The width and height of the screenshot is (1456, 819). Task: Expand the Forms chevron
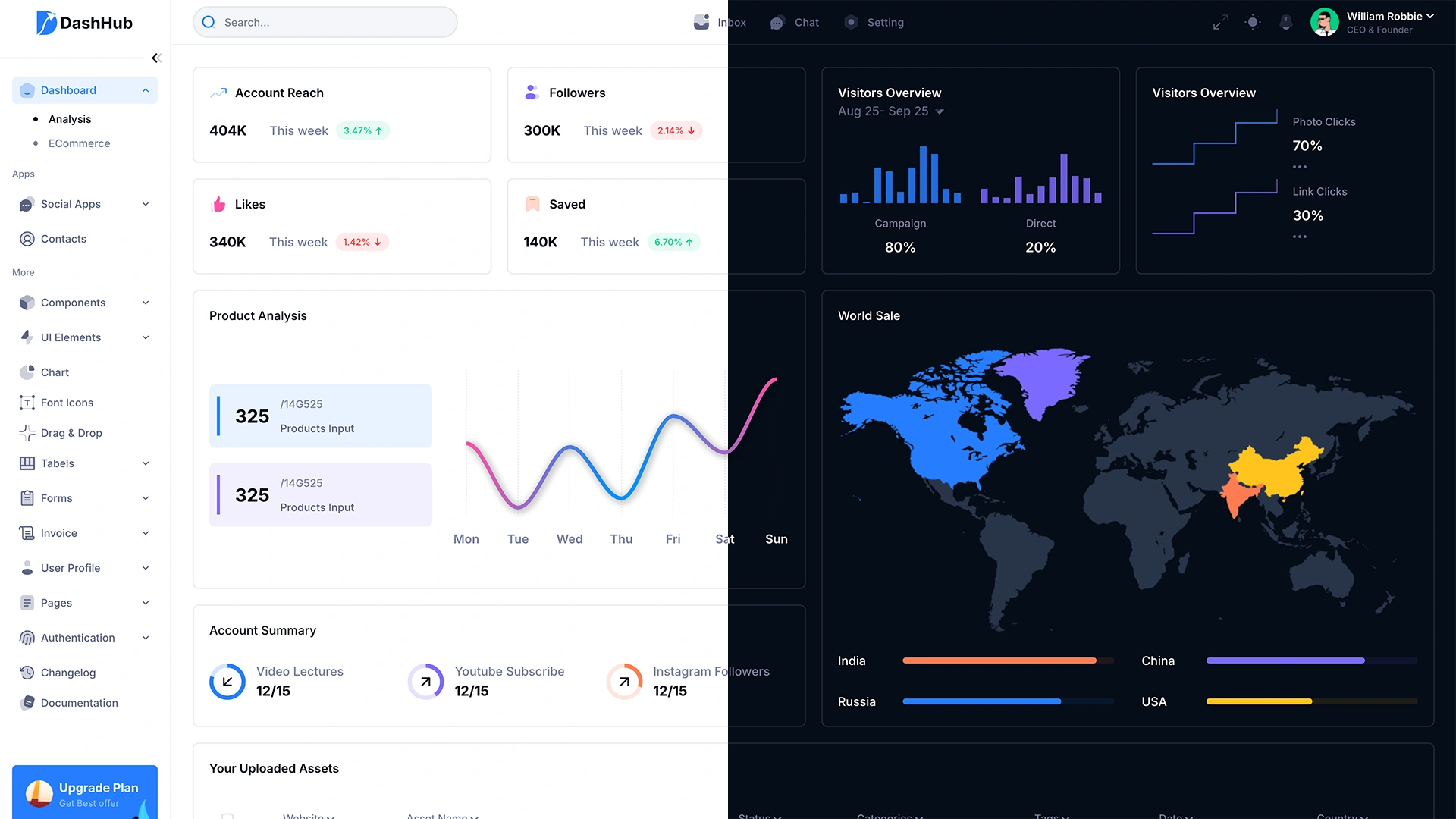[146, 498]
